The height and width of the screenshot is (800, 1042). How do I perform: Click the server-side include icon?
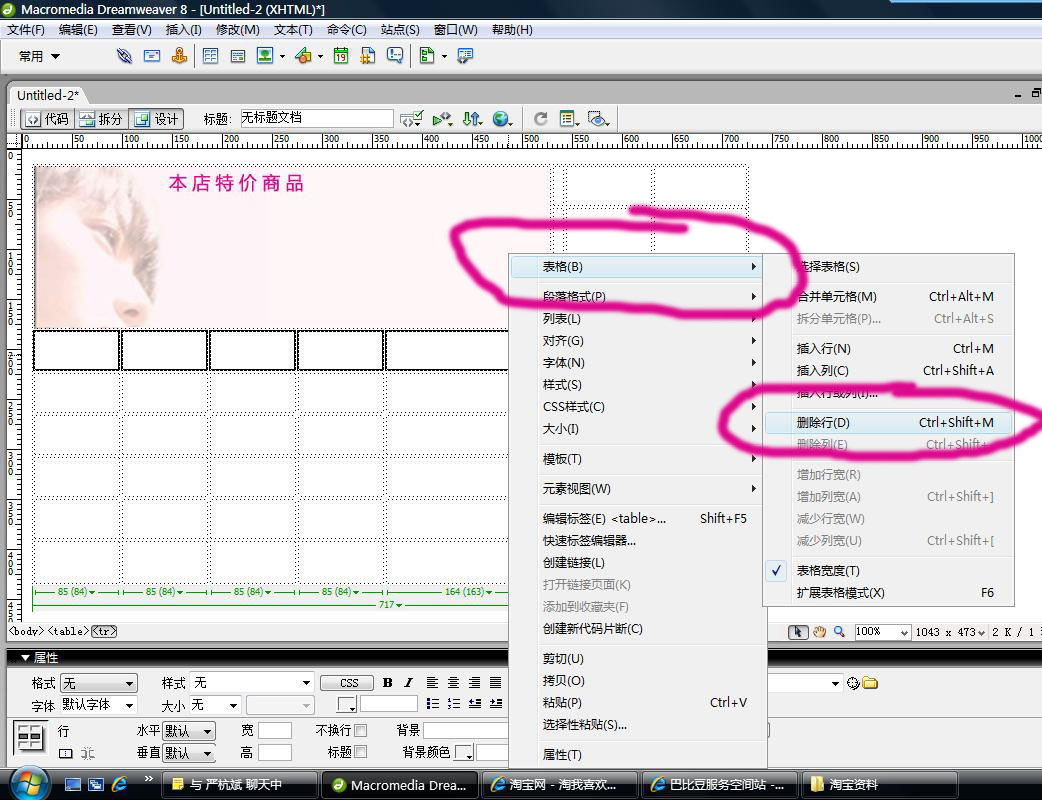point(367,56)
